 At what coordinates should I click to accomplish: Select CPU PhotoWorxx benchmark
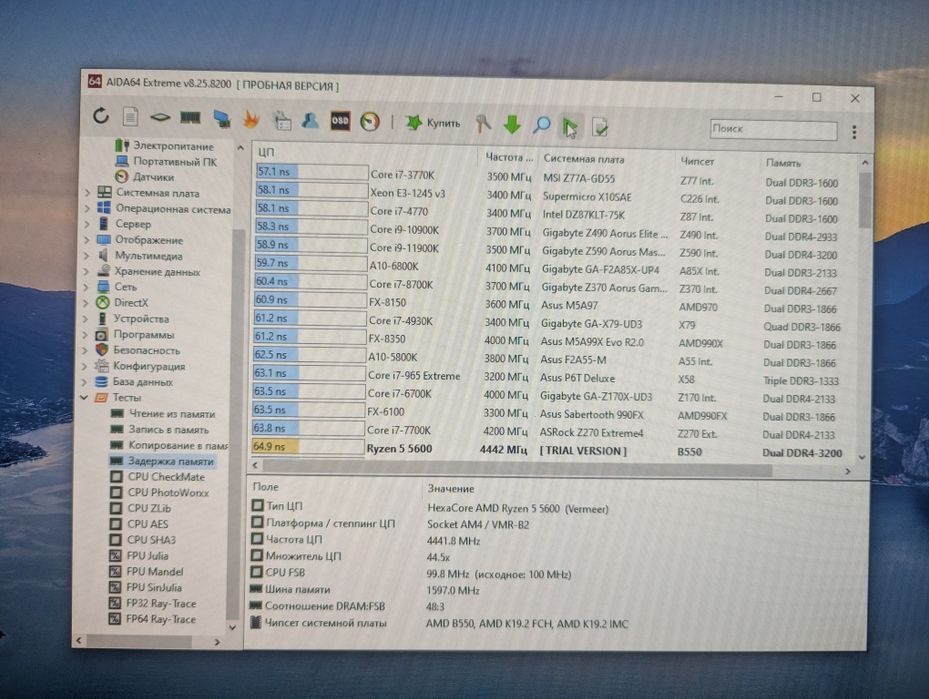pyautogui.click(x=160, y=492)
